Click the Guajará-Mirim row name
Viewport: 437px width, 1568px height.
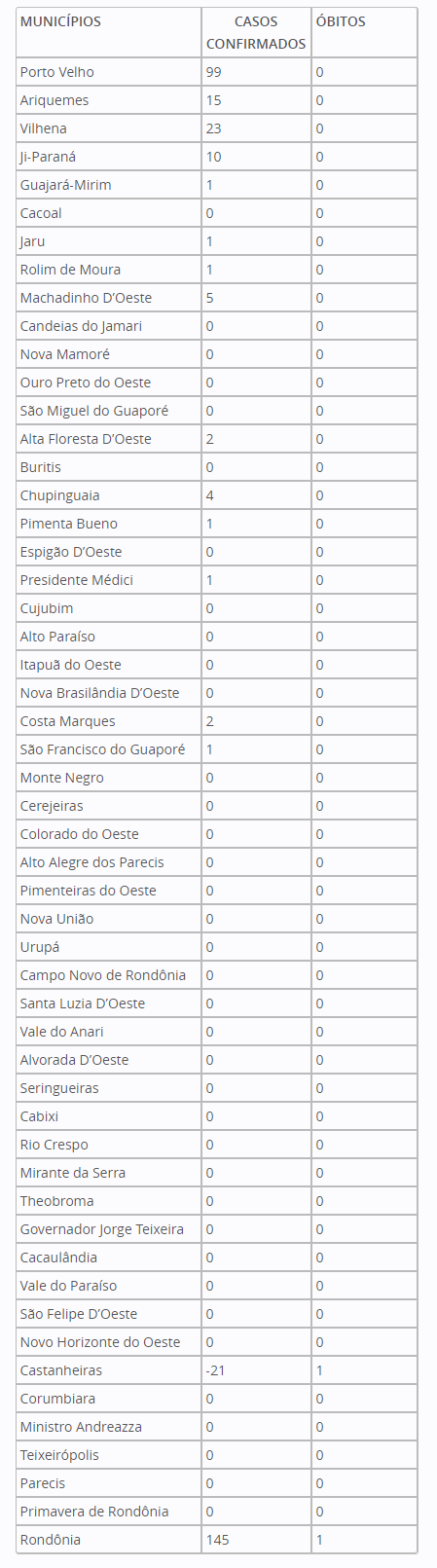coord(66,185)
